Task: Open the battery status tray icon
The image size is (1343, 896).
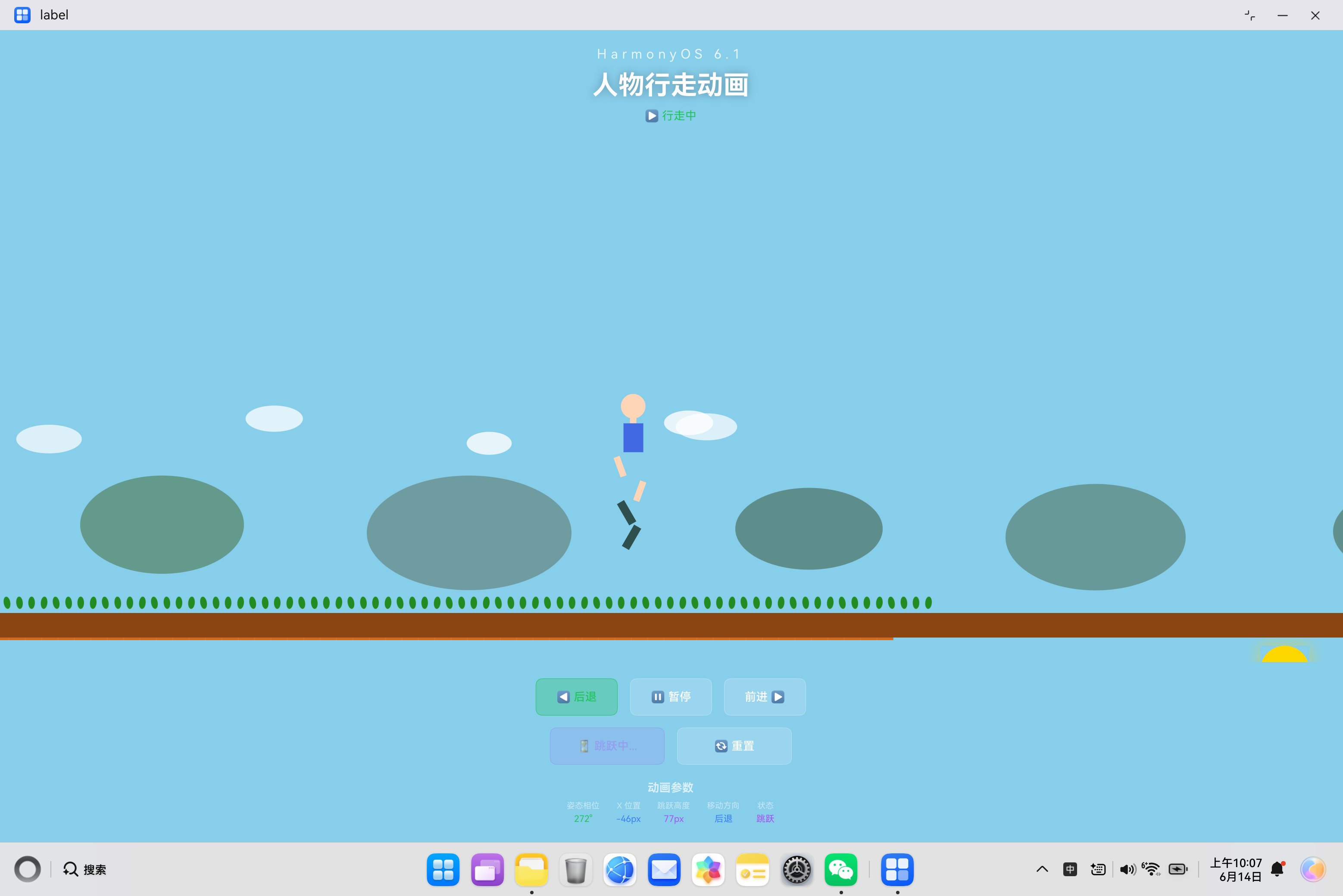Action: coord(1178,869)
